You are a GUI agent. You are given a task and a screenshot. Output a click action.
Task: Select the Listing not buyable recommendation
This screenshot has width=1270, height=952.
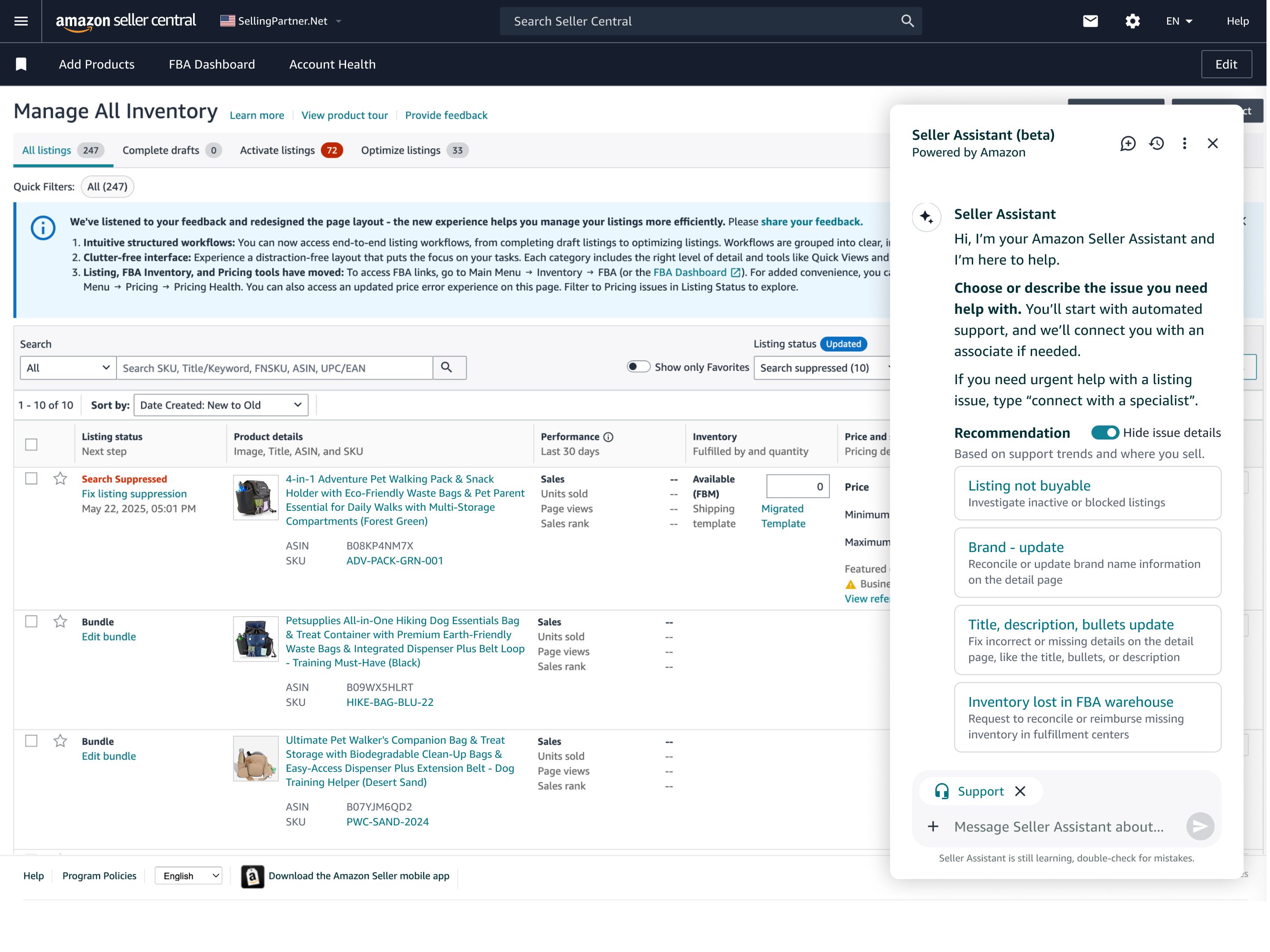coord(1087,494)
